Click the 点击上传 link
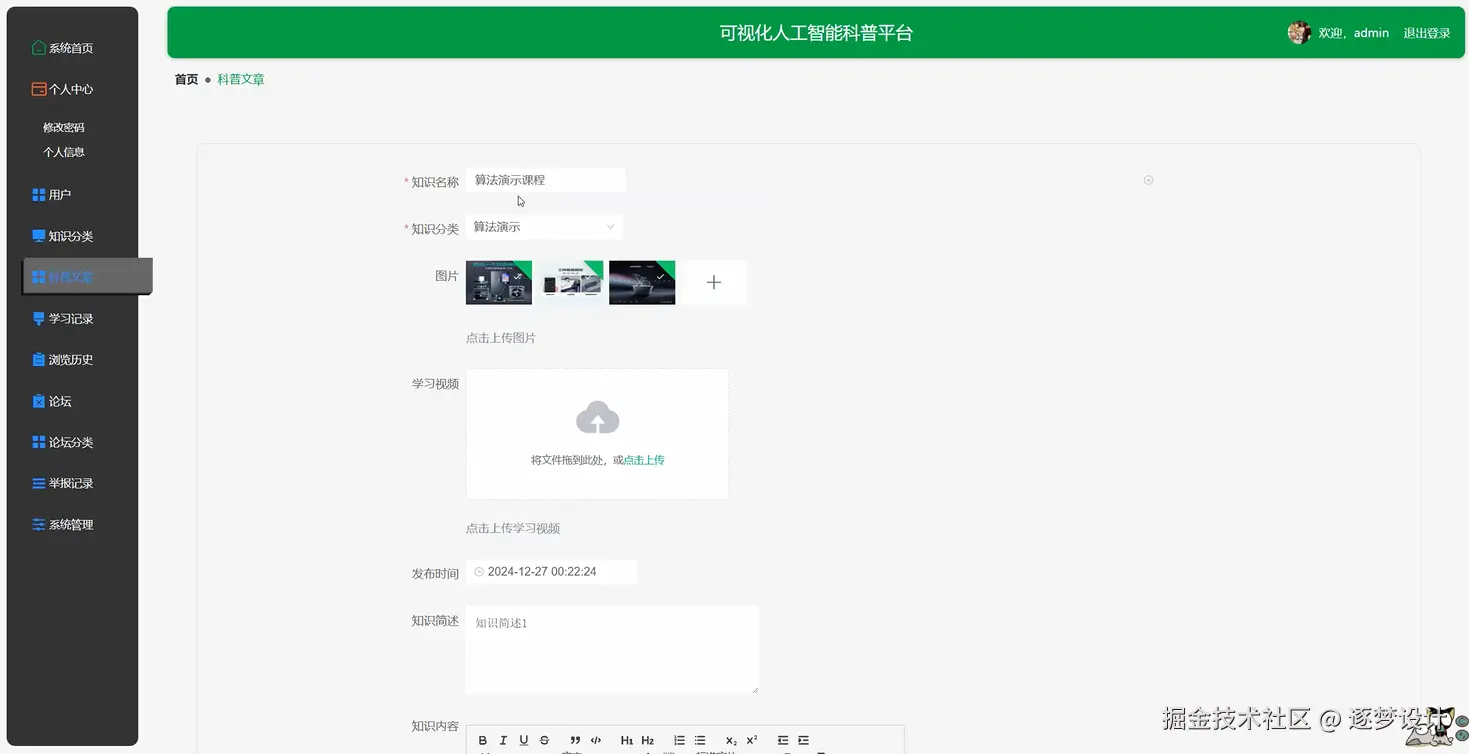1469x754 pixels. tap(644, 460)
